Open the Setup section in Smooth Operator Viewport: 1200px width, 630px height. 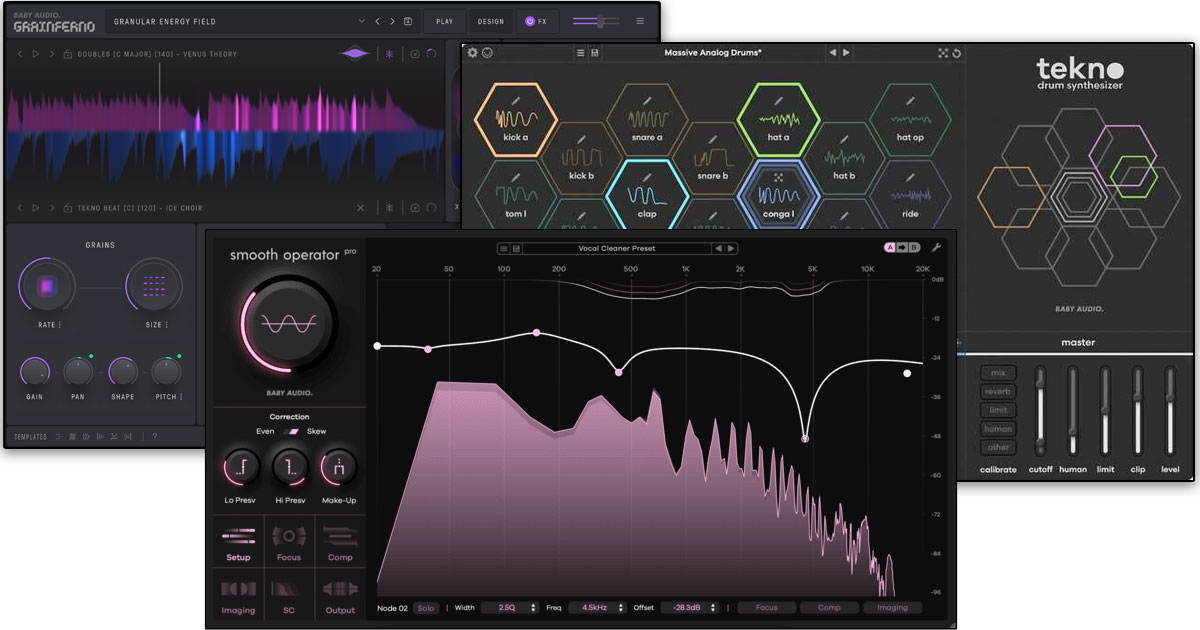click(238, 543)
